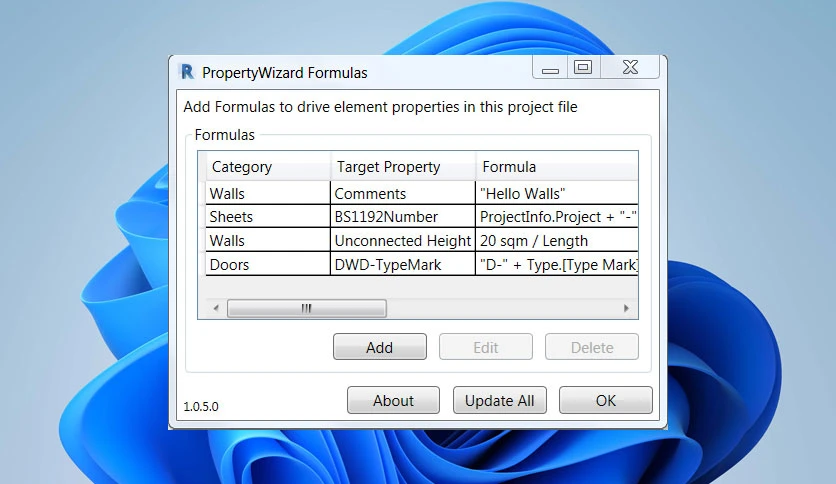This screenshot has height=484, width=836.
Task: Click the Update All button
Action: click(x=500, y=400)
